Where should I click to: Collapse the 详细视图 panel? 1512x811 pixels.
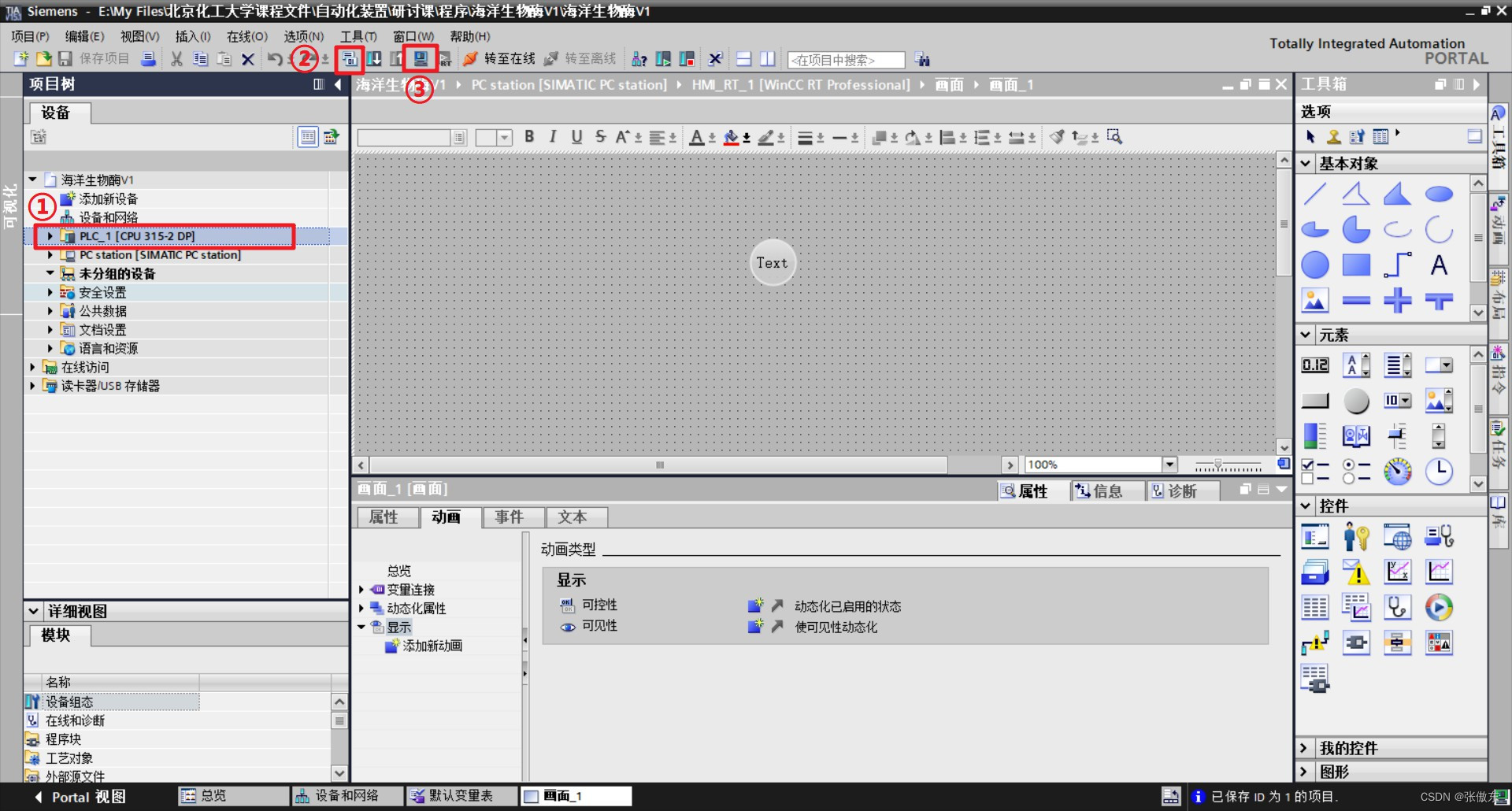coord(34,611)
